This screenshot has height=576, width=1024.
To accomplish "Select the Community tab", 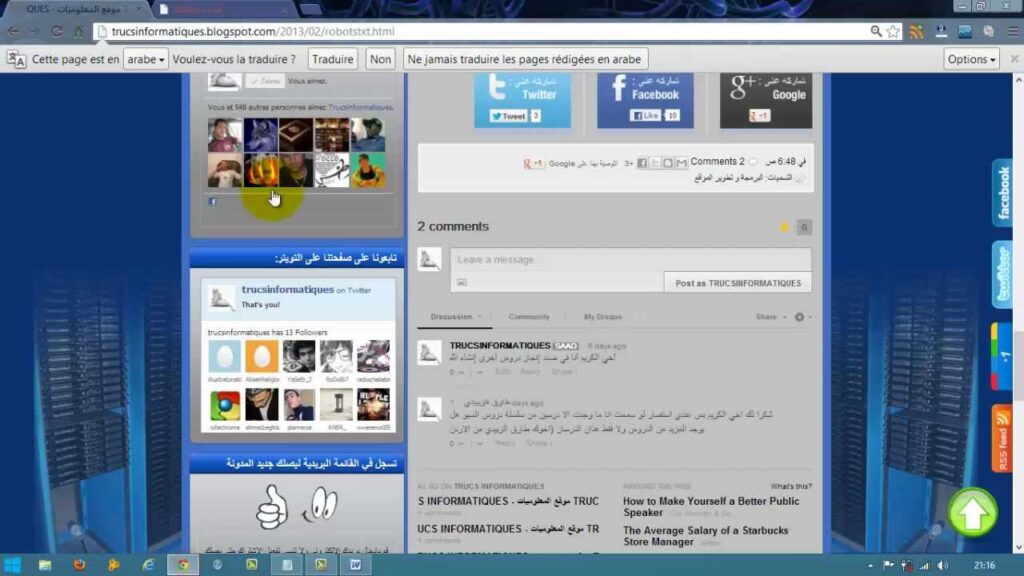I will pos(529,317).
